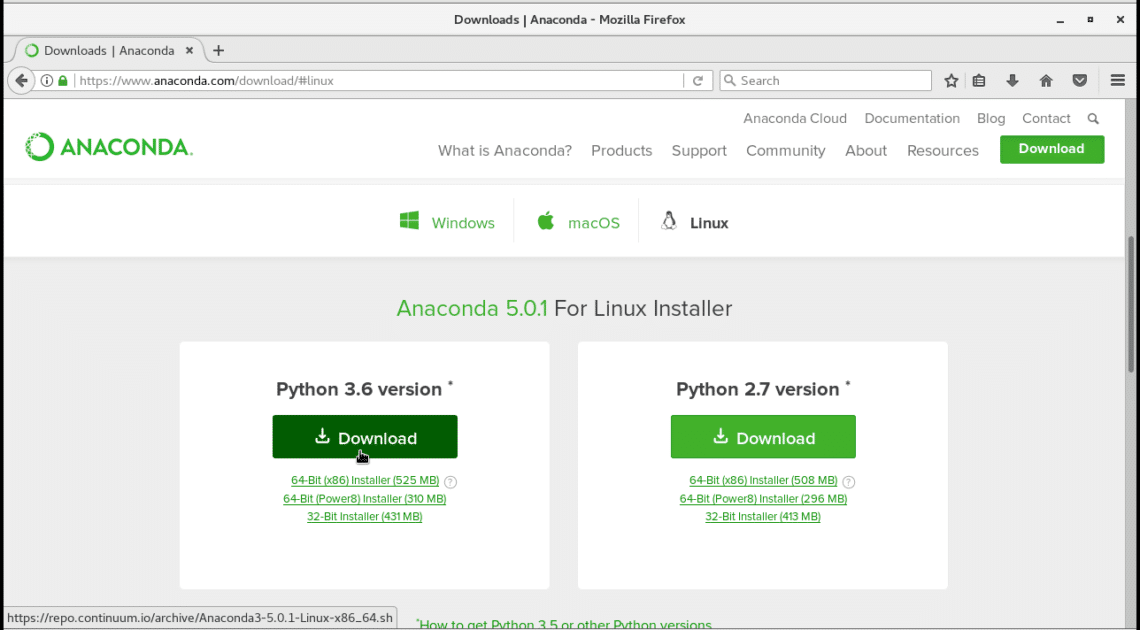Download the Python 2.7 version

(x=763, y=437)
